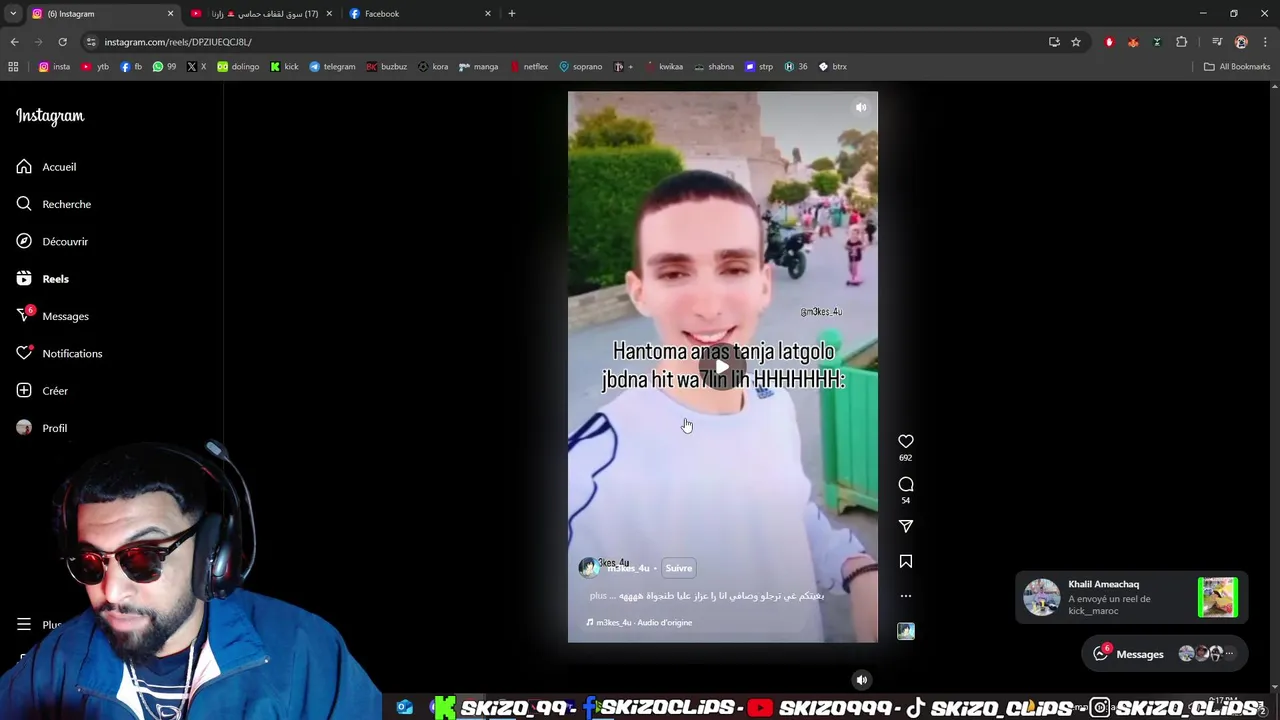Follow m3kes_4u with the Suivre button

click(x=678, y=568)
